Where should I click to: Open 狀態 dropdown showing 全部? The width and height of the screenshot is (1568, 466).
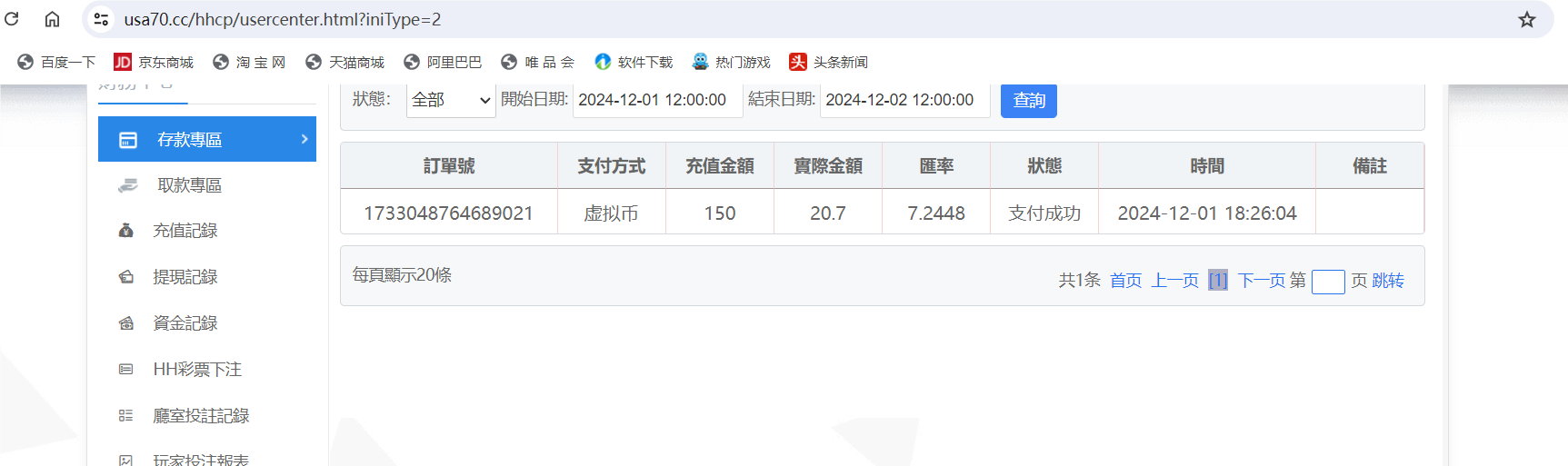click(x=451, y=100)
